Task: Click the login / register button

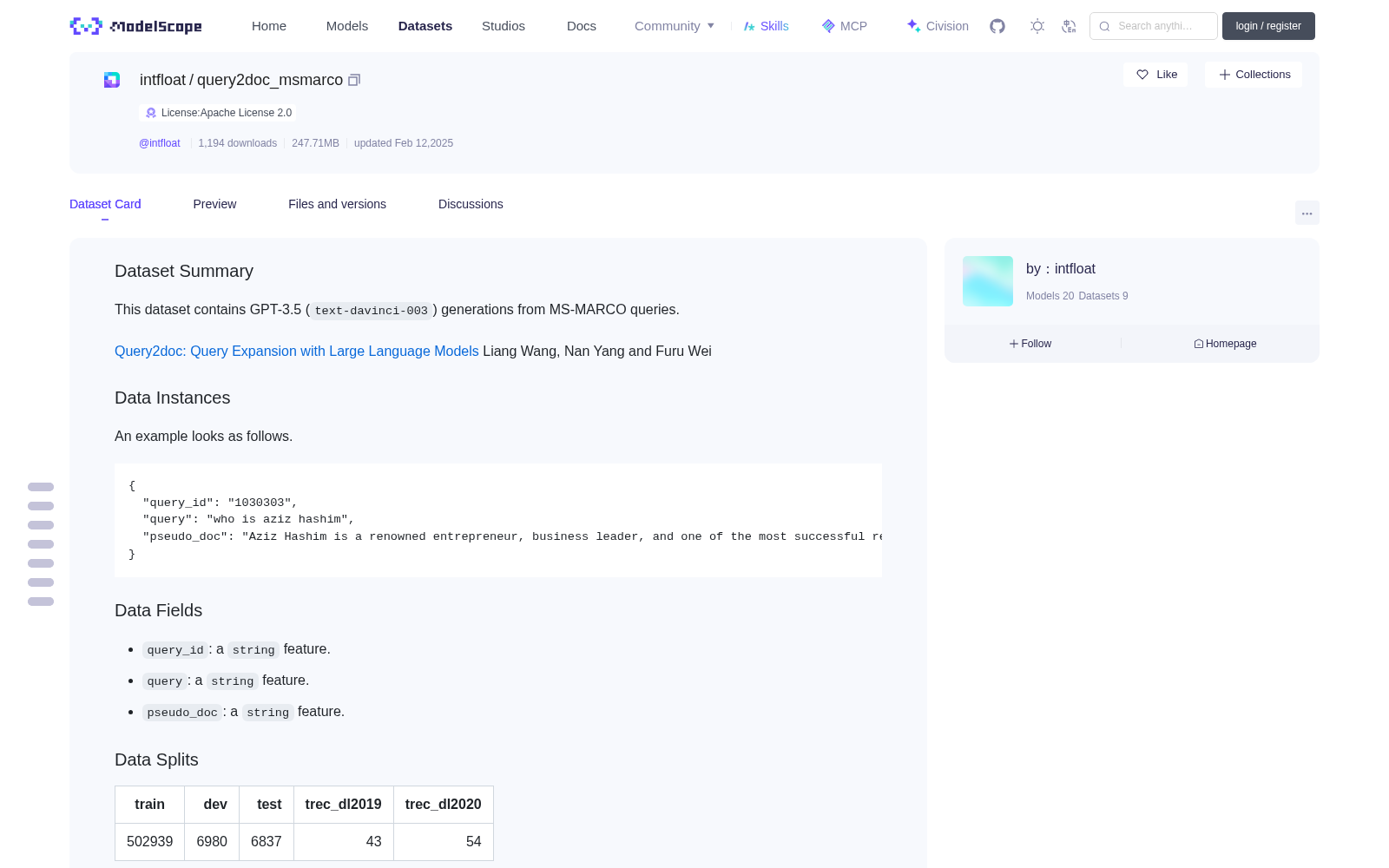Action: pos(1268,26)
